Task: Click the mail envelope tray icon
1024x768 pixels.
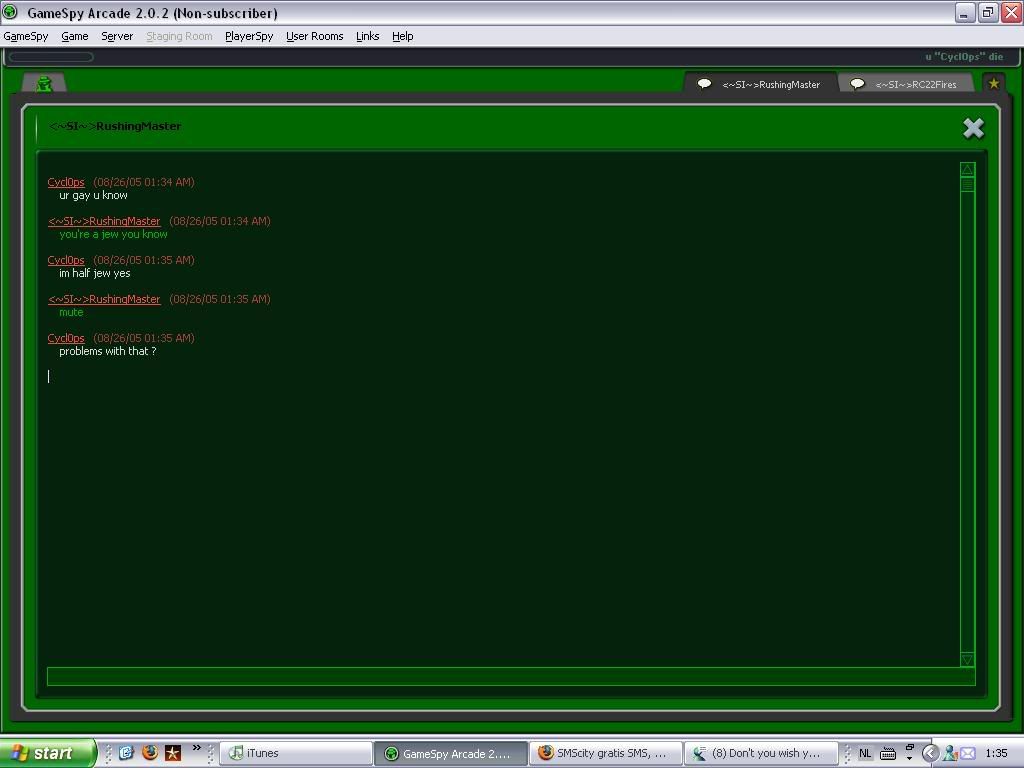Action: pos(968,754)
